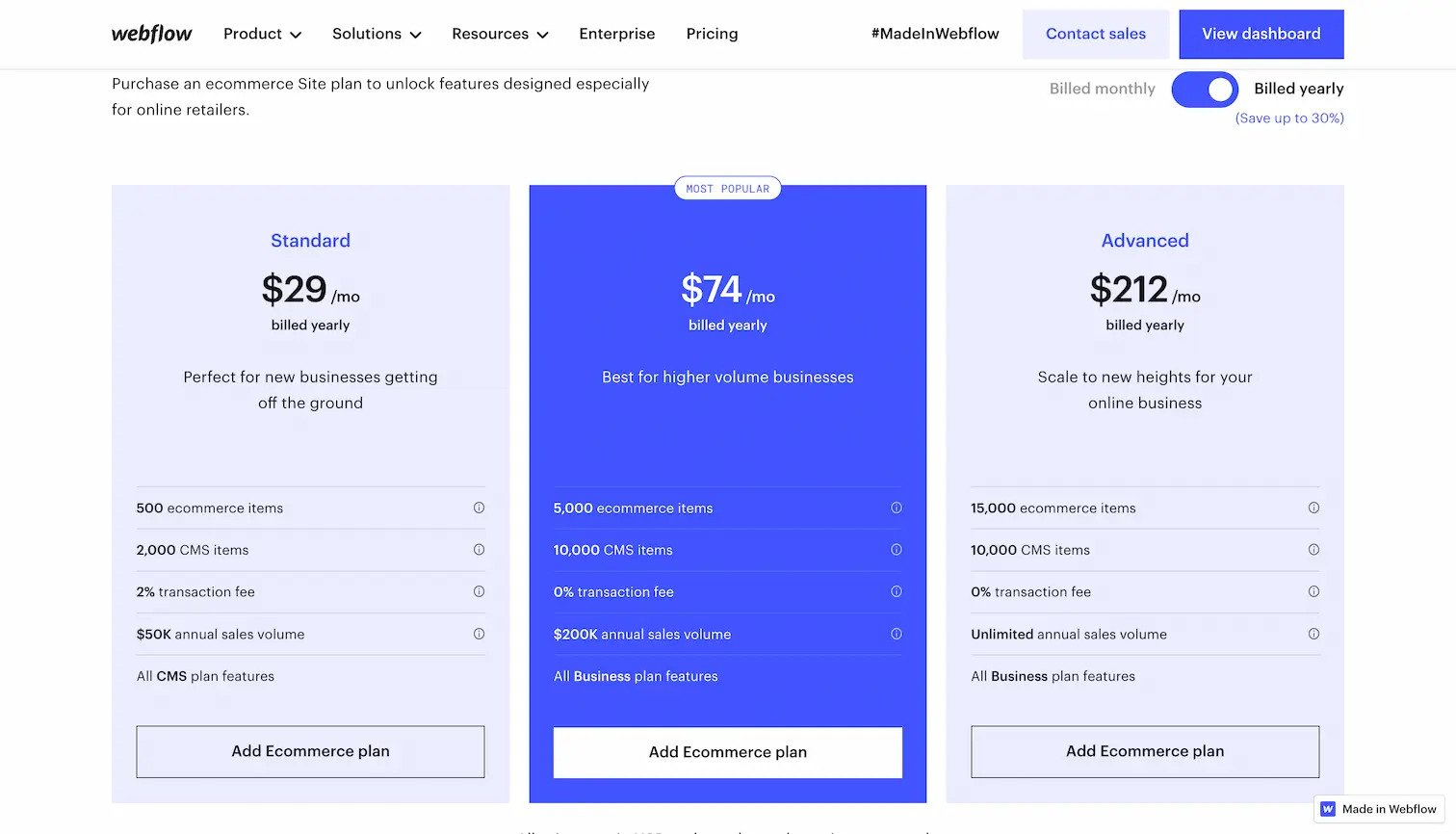This screenshot has width=1456, height=834.
Task: Select the Billed yearly label
Action: tap(1299, 89)
